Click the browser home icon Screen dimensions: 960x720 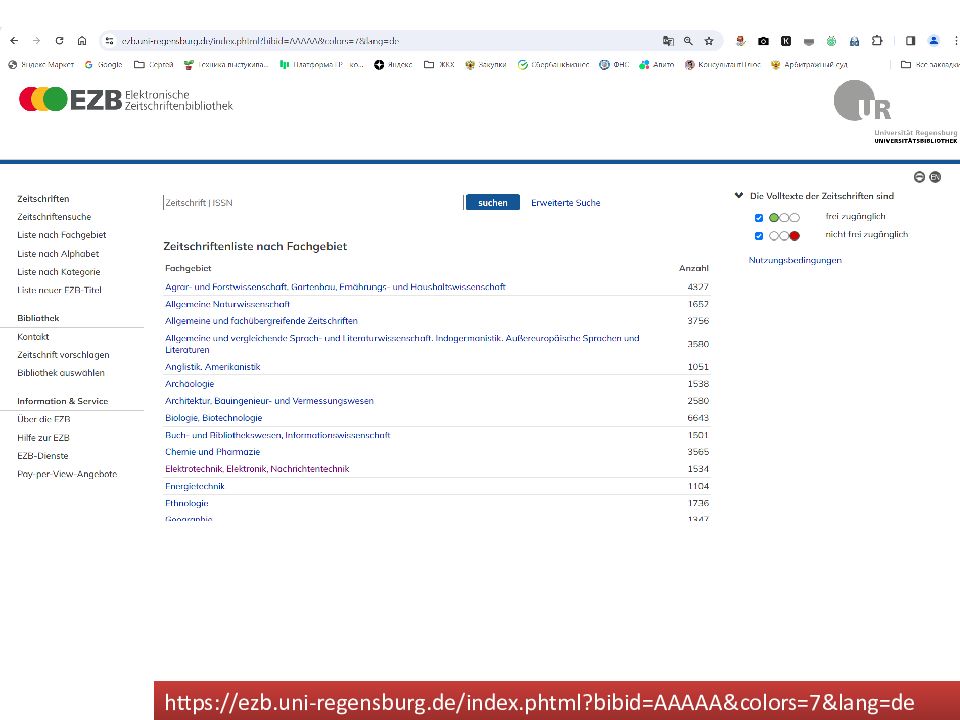(82, 41)
